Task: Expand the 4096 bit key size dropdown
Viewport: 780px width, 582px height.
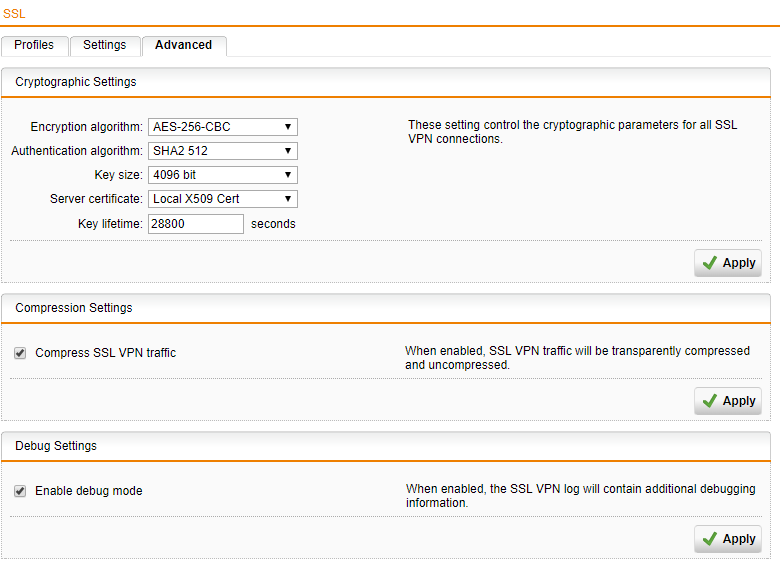Action: 223,175
